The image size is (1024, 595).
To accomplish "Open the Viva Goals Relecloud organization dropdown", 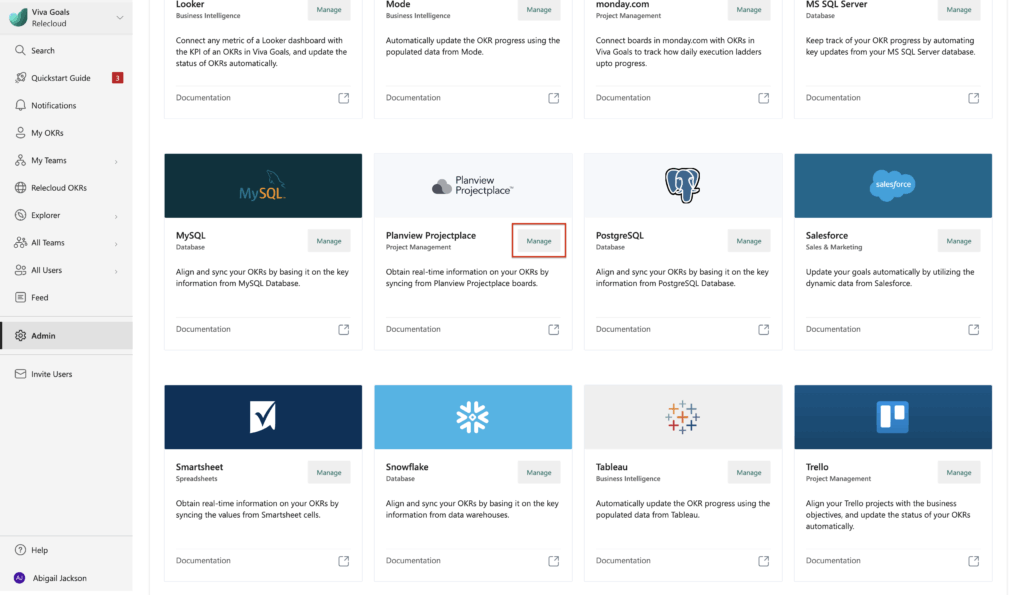I will point(66,18).
